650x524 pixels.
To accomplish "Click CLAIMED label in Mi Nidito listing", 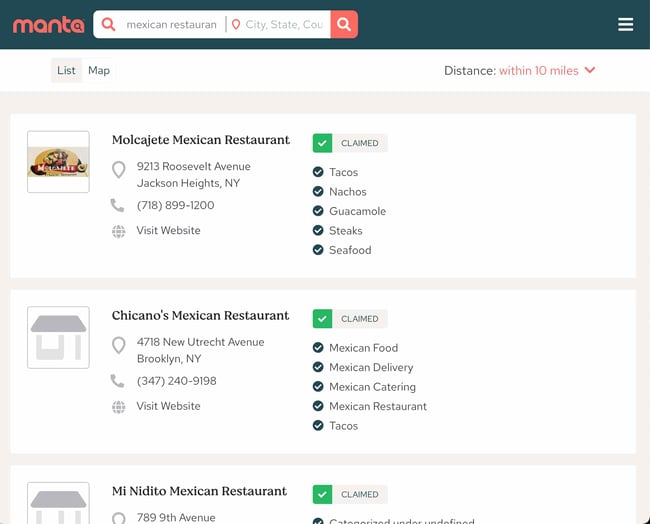I will coord(360,495).
